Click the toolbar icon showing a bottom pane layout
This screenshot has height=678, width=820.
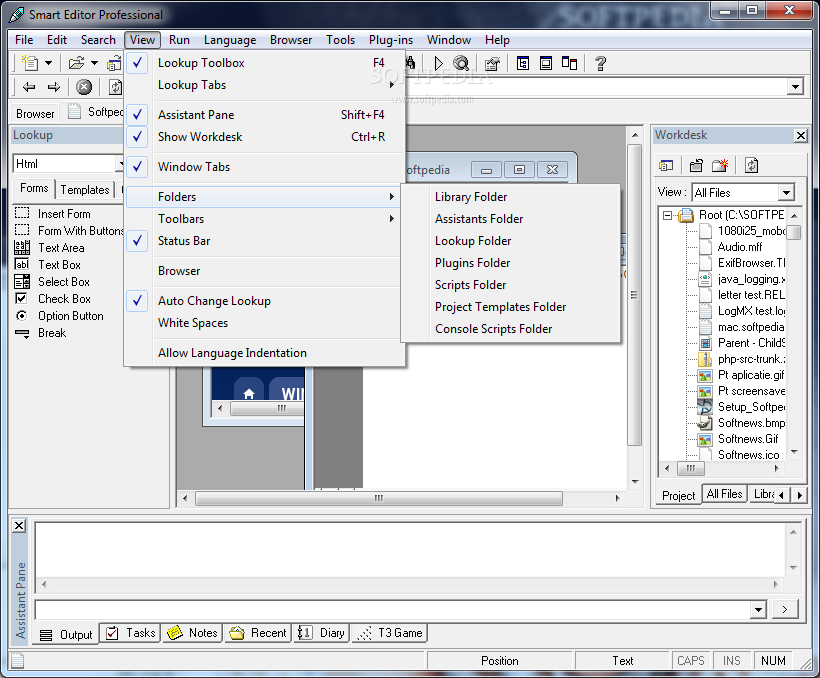pos(546,63)
